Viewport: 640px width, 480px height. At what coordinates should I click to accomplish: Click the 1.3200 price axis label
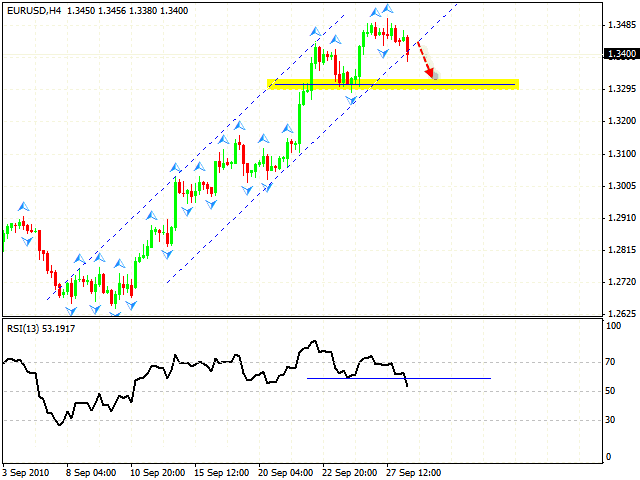(x=622, y=121)
